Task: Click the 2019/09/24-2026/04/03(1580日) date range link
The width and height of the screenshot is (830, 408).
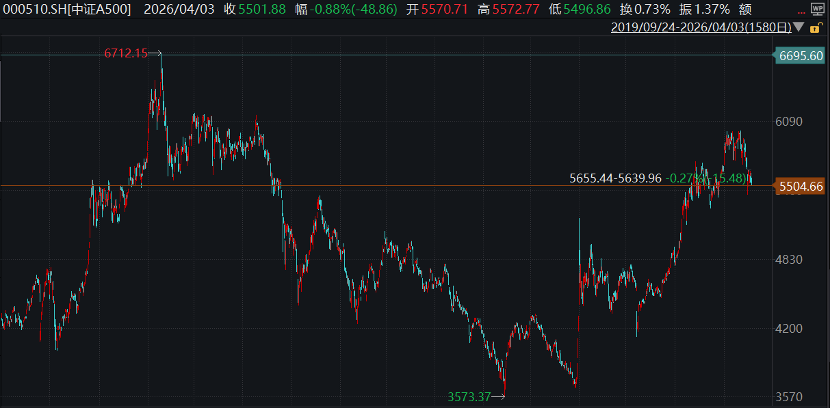Action: pos(701,28)
